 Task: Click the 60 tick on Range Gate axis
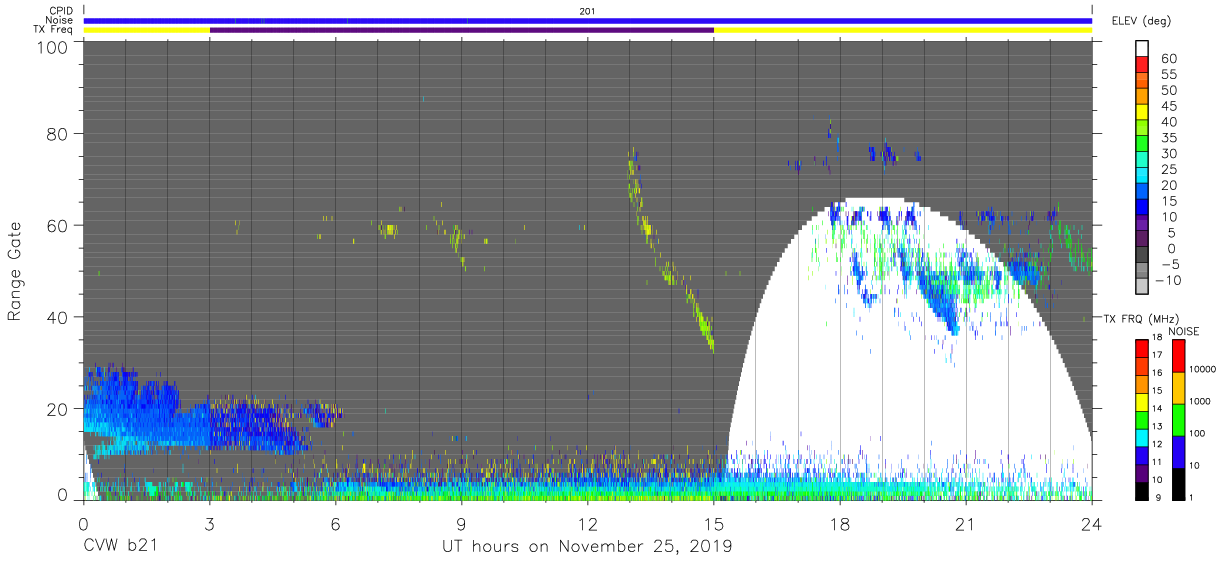[56, 225]
